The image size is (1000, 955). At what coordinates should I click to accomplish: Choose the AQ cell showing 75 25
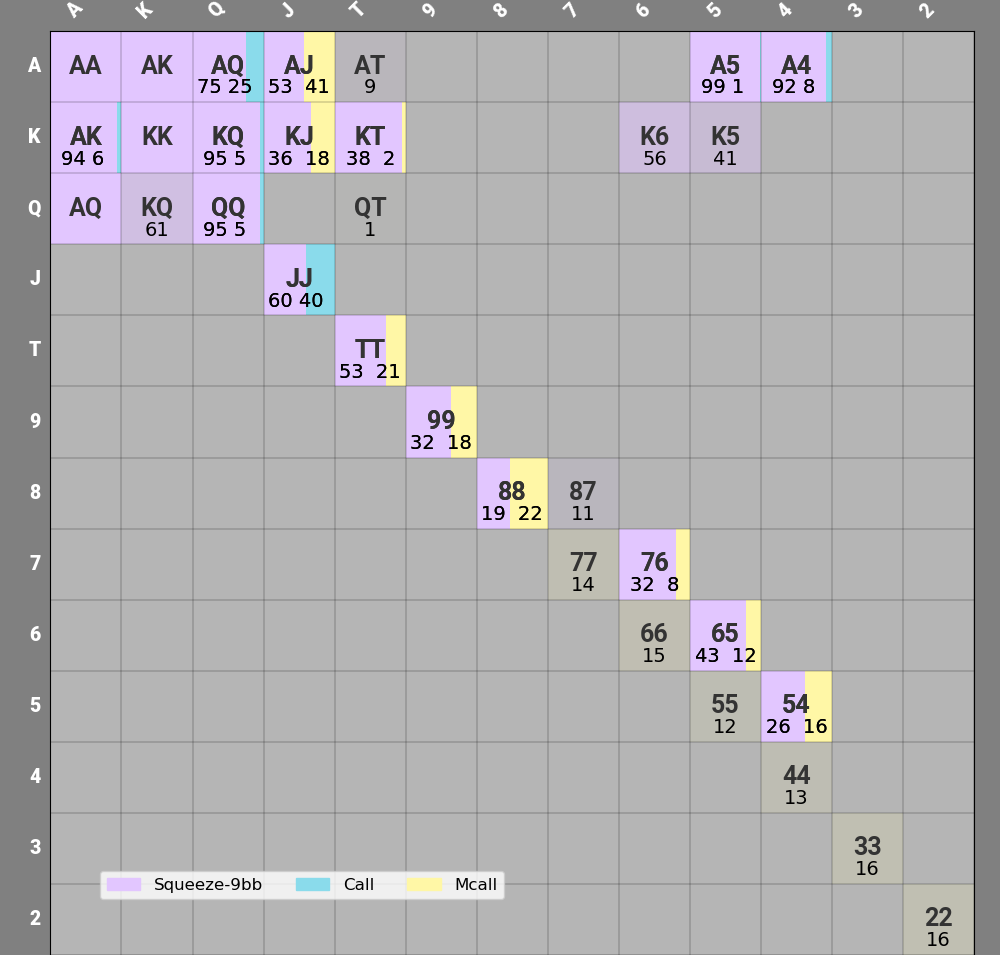[x=228, y=67]
